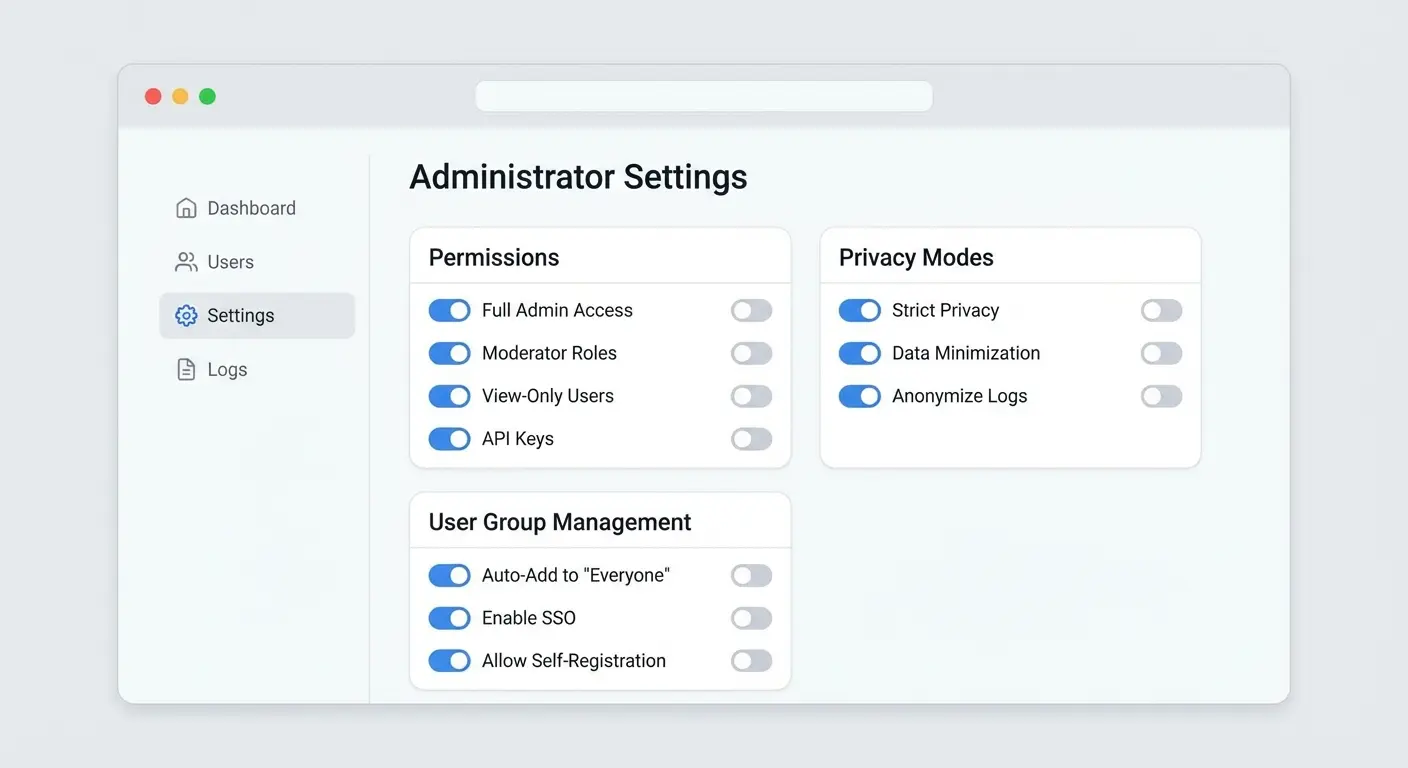Disable Data Minimization
The width and height of the screenshot is (1408, 768).
click(x=860, y=353)
